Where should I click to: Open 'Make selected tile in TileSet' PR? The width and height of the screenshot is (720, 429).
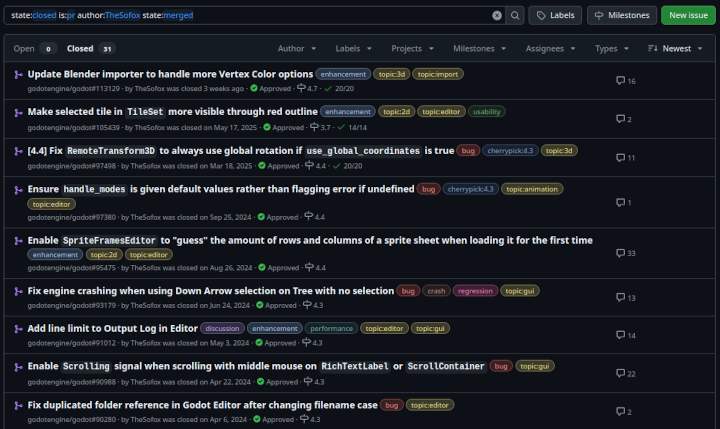tap(172, 112)
